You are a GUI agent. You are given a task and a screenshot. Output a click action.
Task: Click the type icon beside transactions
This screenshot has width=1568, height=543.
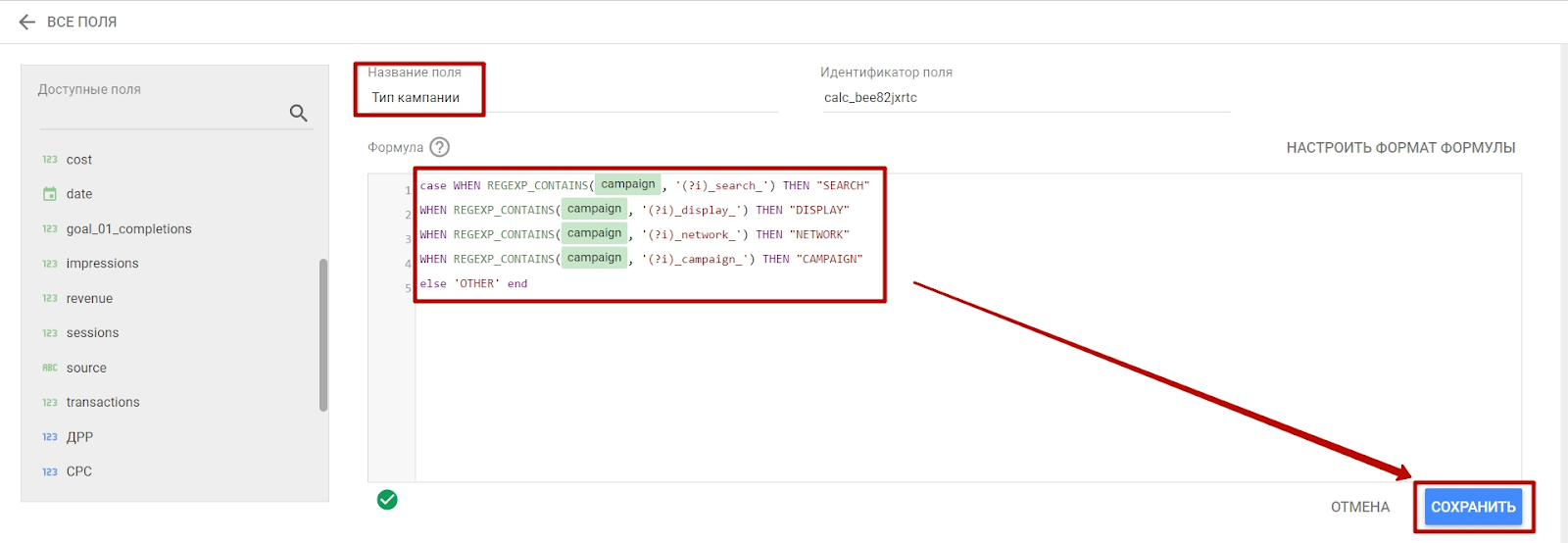[x=50, y=402]
